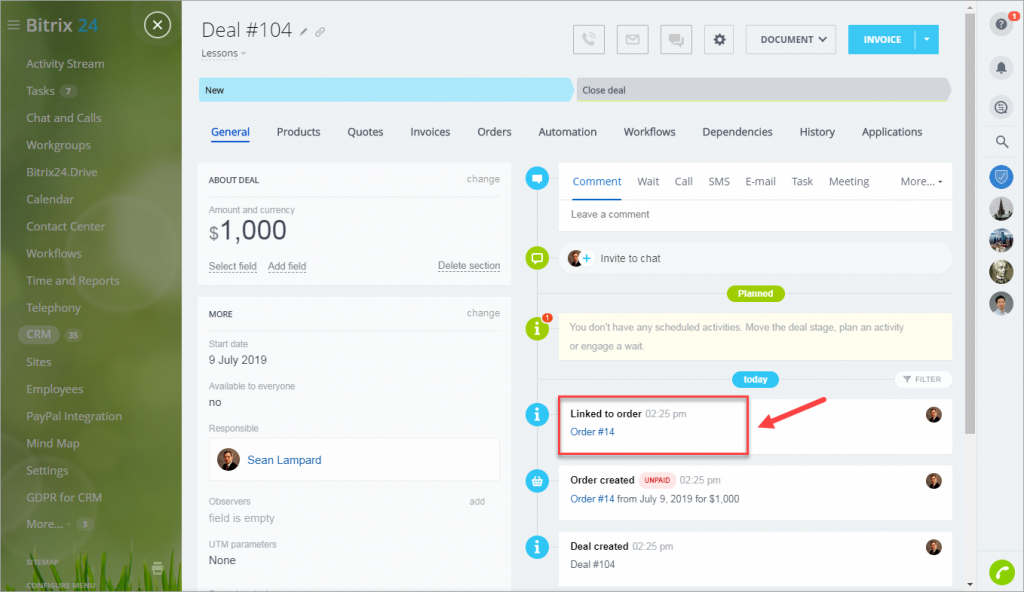Image resolution: width=1024 pixels, height=592 pixels.
Task: Expand More... in the timeline activity tabs
Action: pyautogui.click(x=921, y=182)
